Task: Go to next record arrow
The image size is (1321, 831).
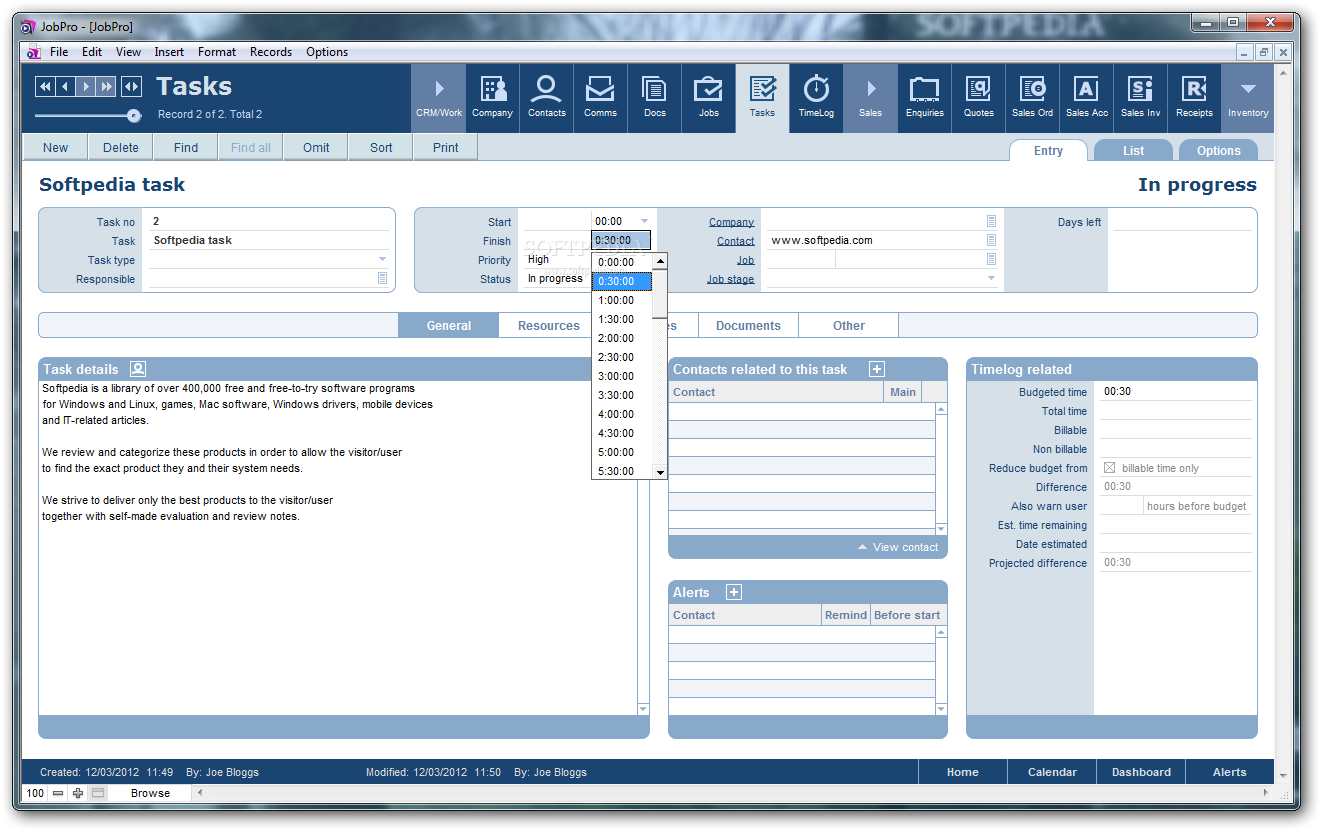Action: pyautogui.click(x=86, y=87)
